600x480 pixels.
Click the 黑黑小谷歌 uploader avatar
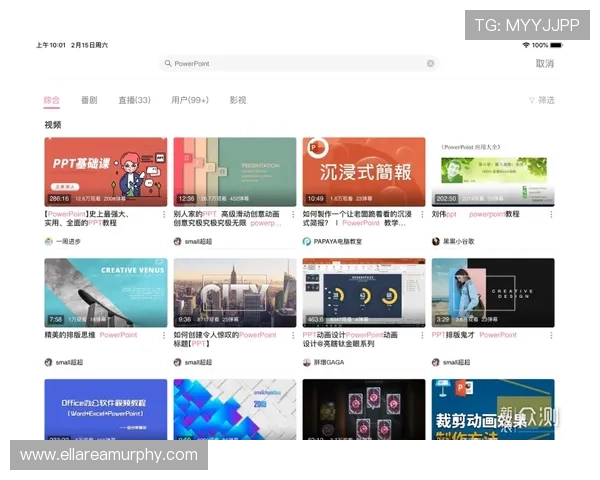[x=435, y=242]
